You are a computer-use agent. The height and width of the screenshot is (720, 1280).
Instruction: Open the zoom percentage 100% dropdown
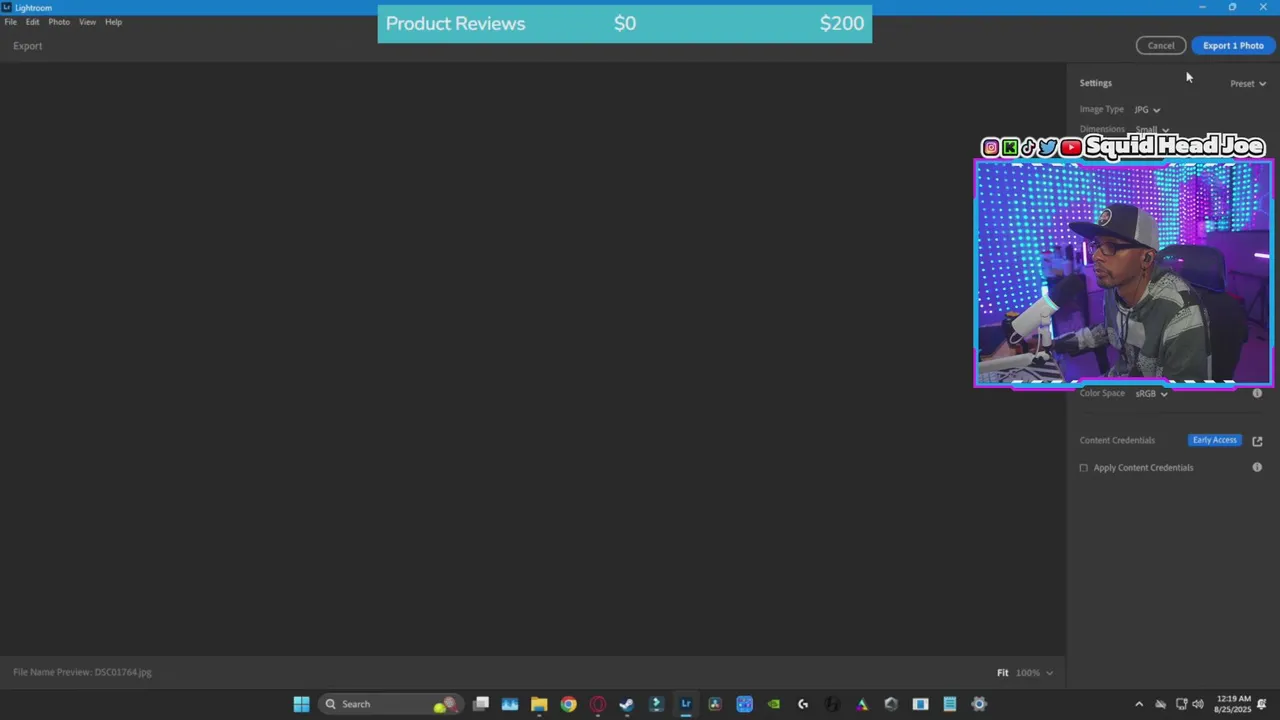coord(1034,673)
